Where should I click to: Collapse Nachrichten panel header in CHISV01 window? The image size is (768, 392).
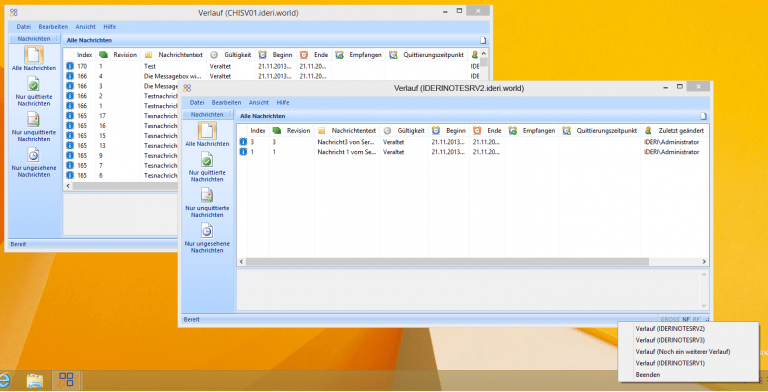[x=34, y=38]
